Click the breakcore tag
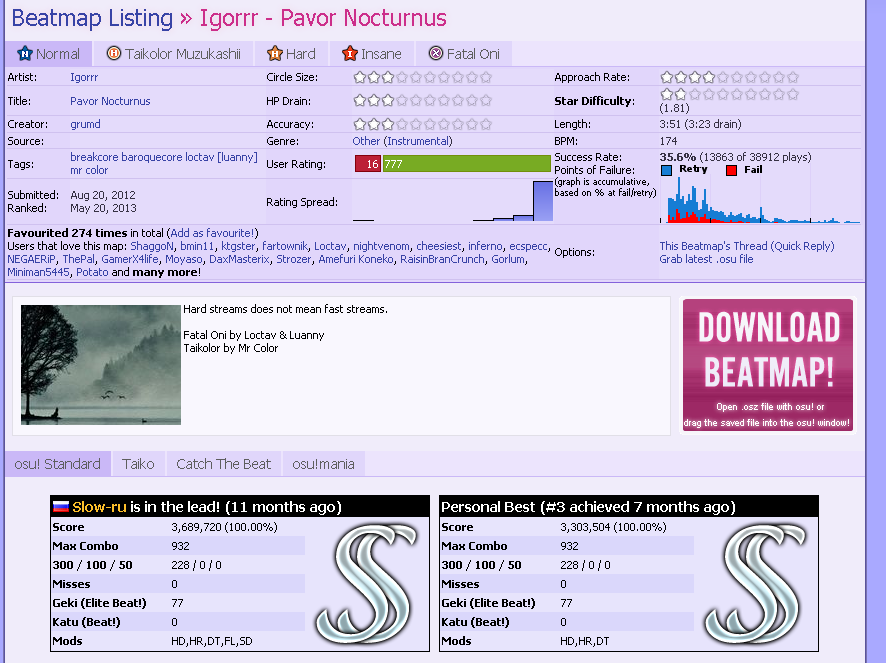 coord(94,157)
